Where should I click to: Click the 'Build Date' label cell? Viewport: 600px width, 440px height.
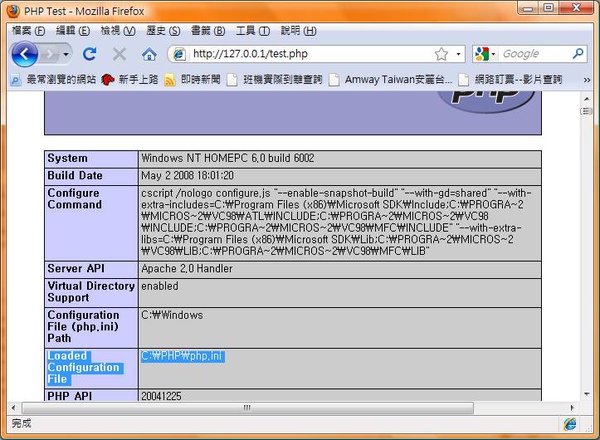(91, 176)
